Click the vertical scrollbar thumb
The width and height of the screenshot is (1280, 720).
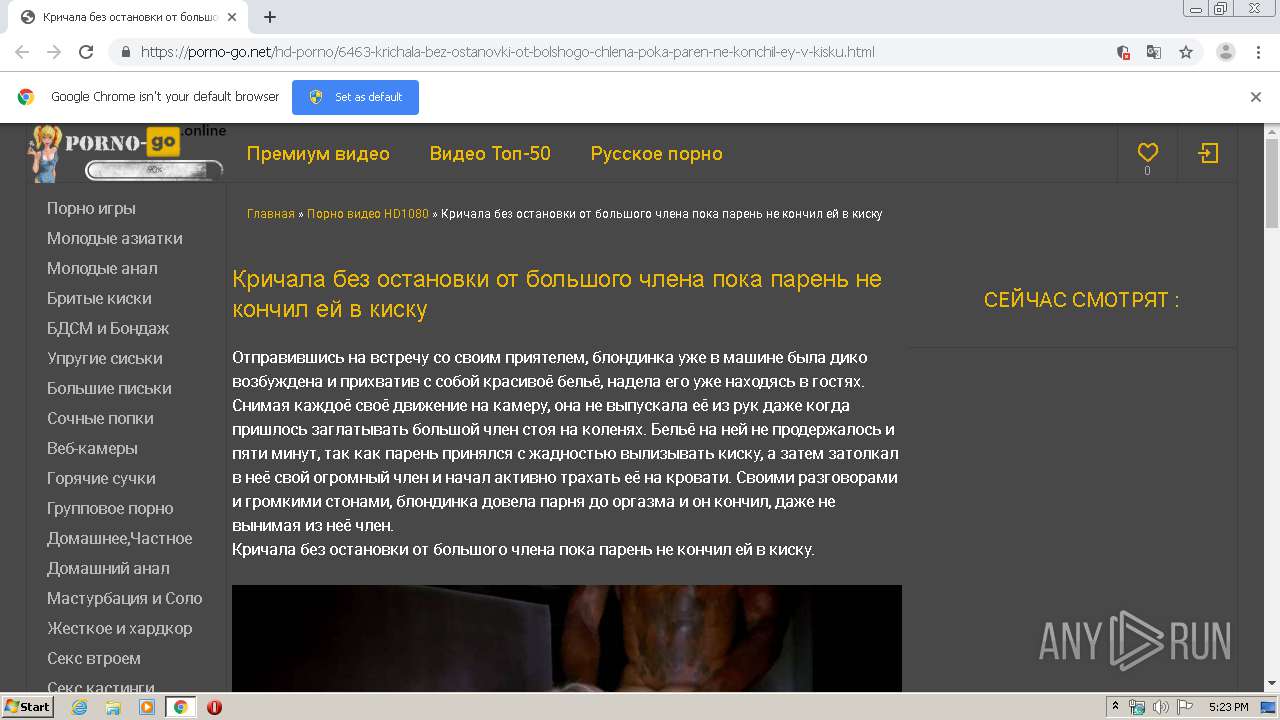[x=1272, y=185]
